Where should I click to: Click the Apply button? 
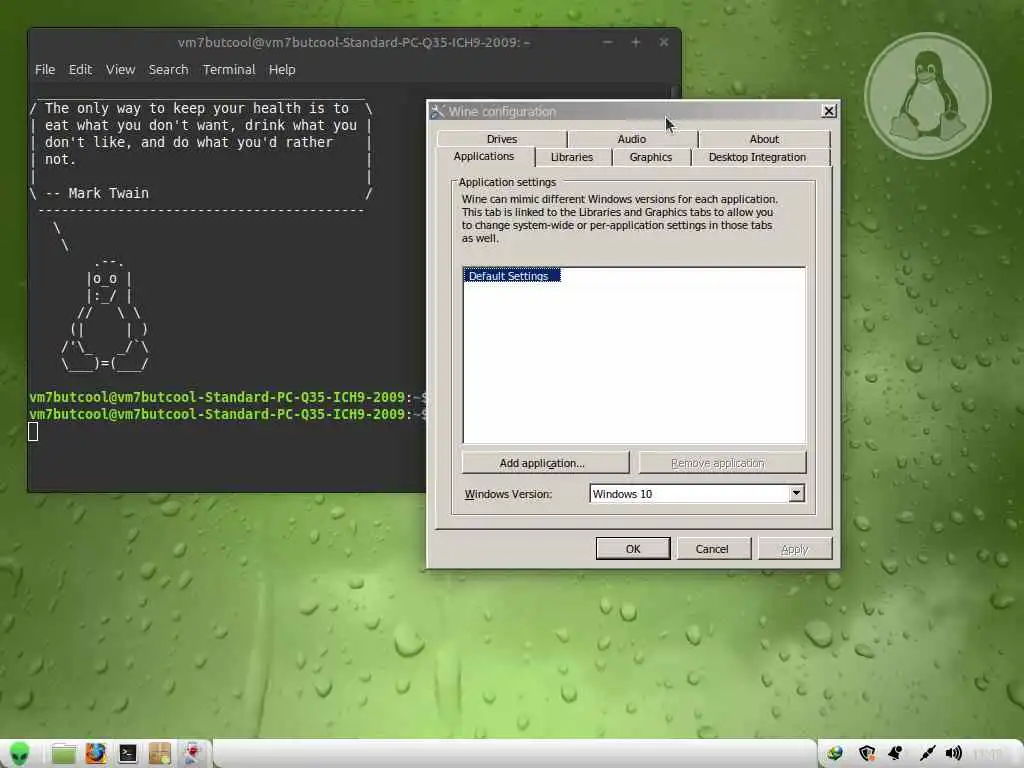pos(795,549)
